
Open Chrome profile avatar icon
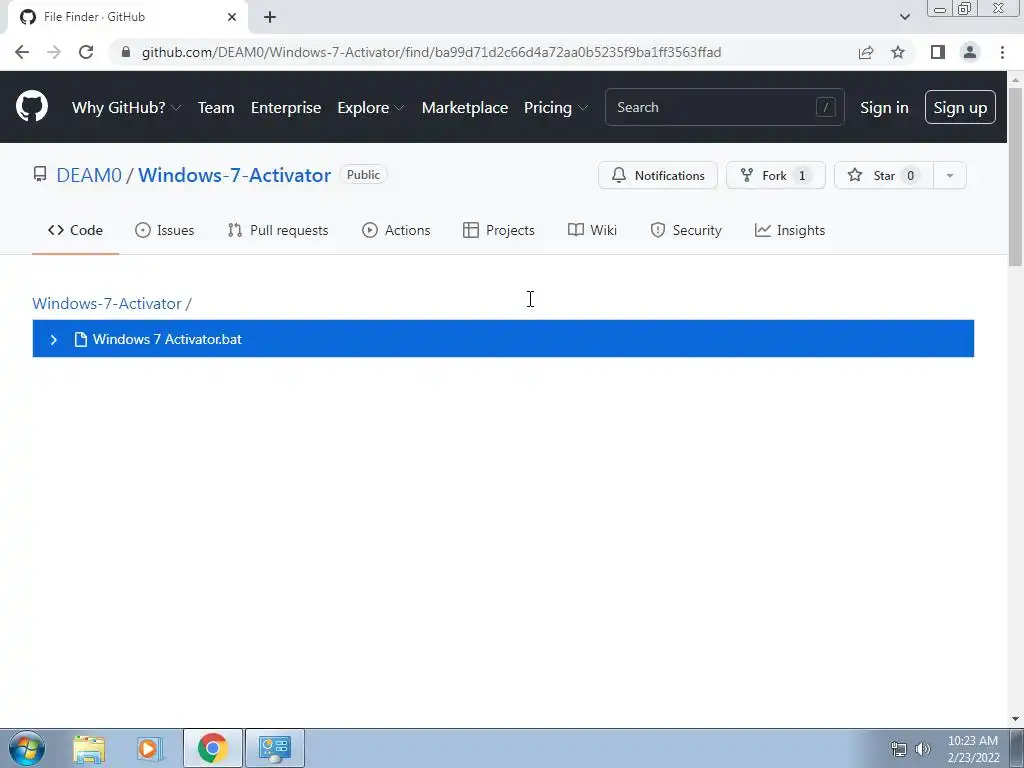970,52
